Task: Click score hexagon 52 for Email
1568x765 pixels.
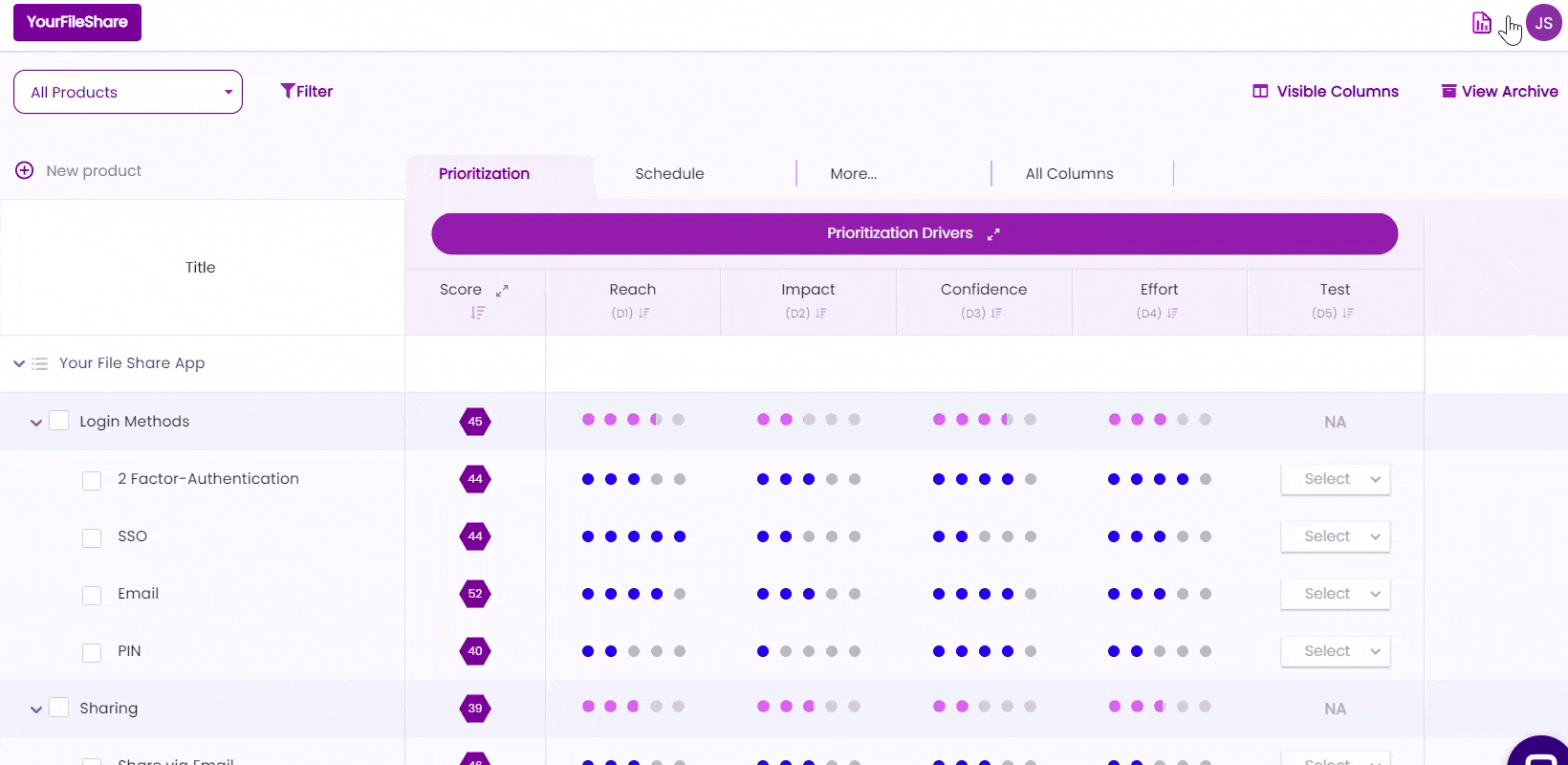Action: coord(475,594)
